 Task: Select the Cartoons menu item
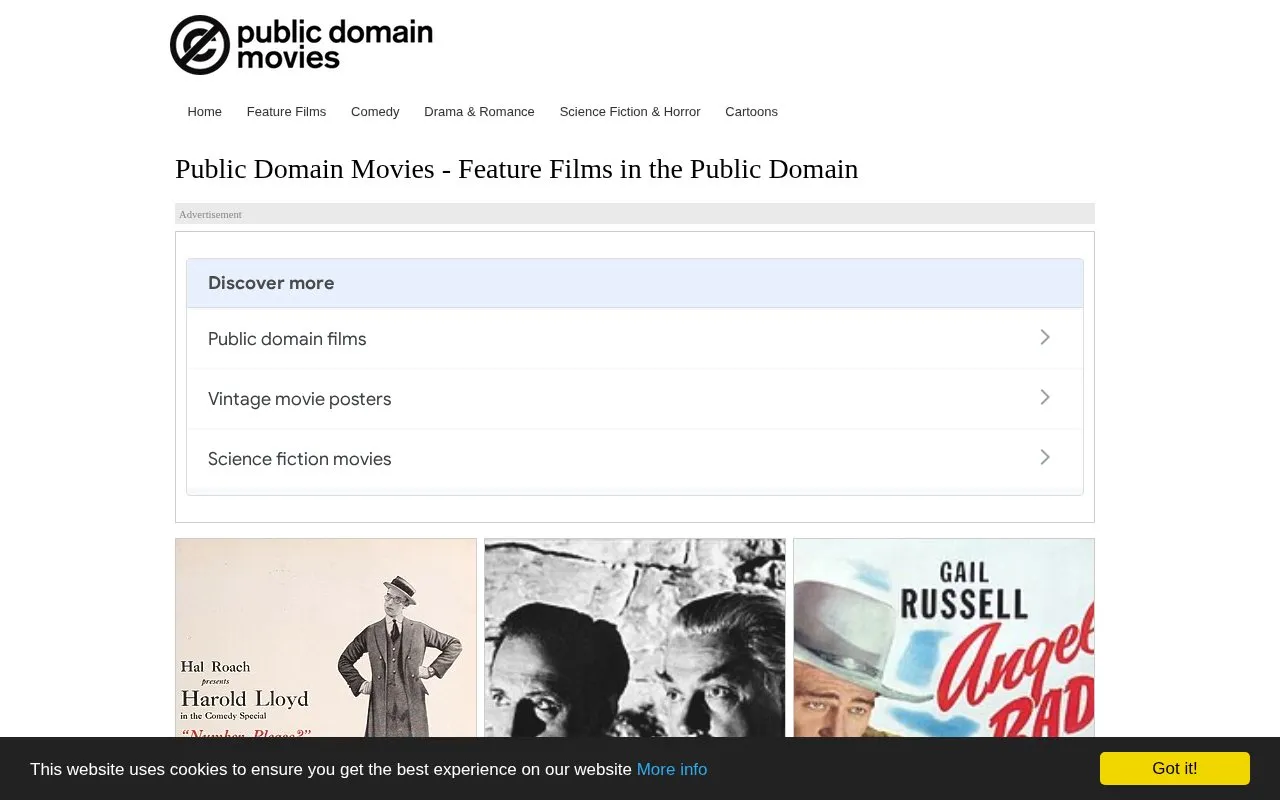point(751,112)
